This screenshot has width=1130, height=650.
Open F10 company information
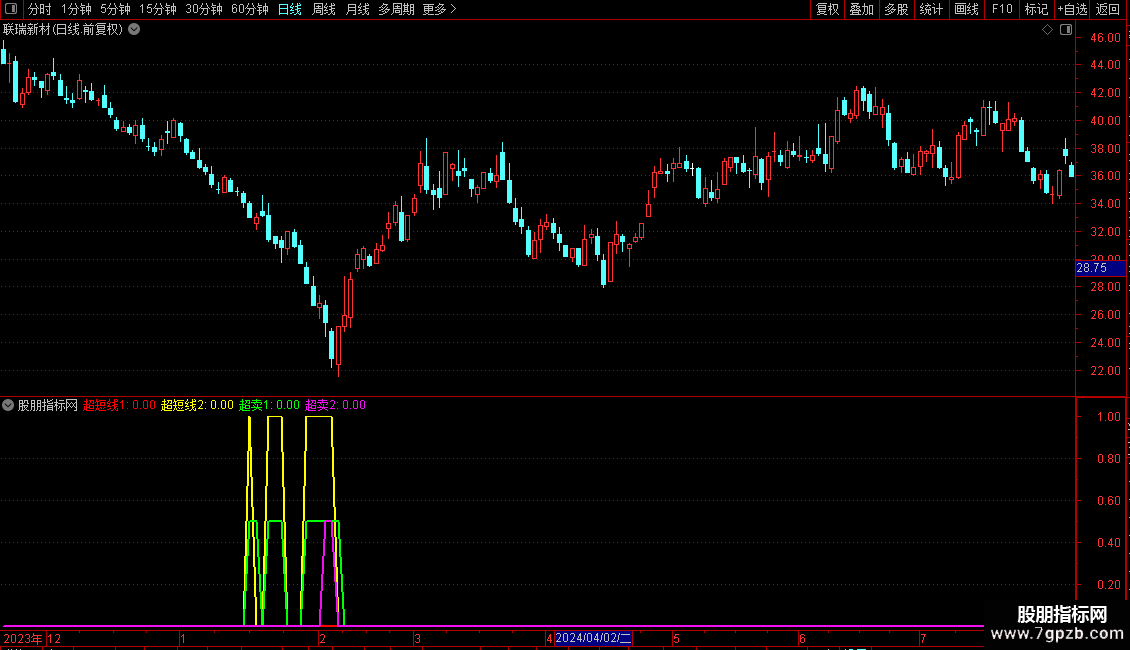click(1002, 9)
